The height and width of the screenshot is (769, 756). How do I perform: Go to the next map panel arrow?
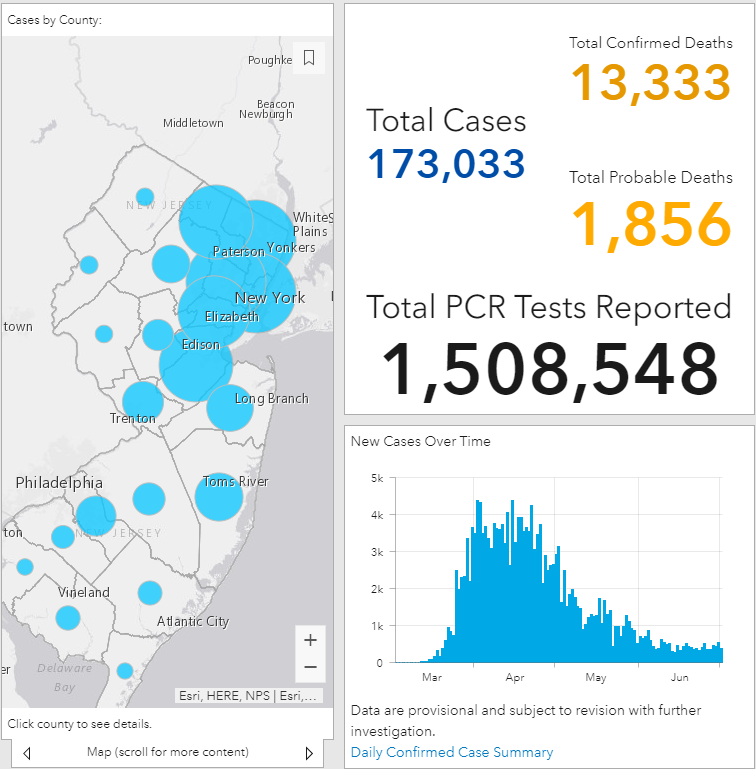[x=309, y=753]
